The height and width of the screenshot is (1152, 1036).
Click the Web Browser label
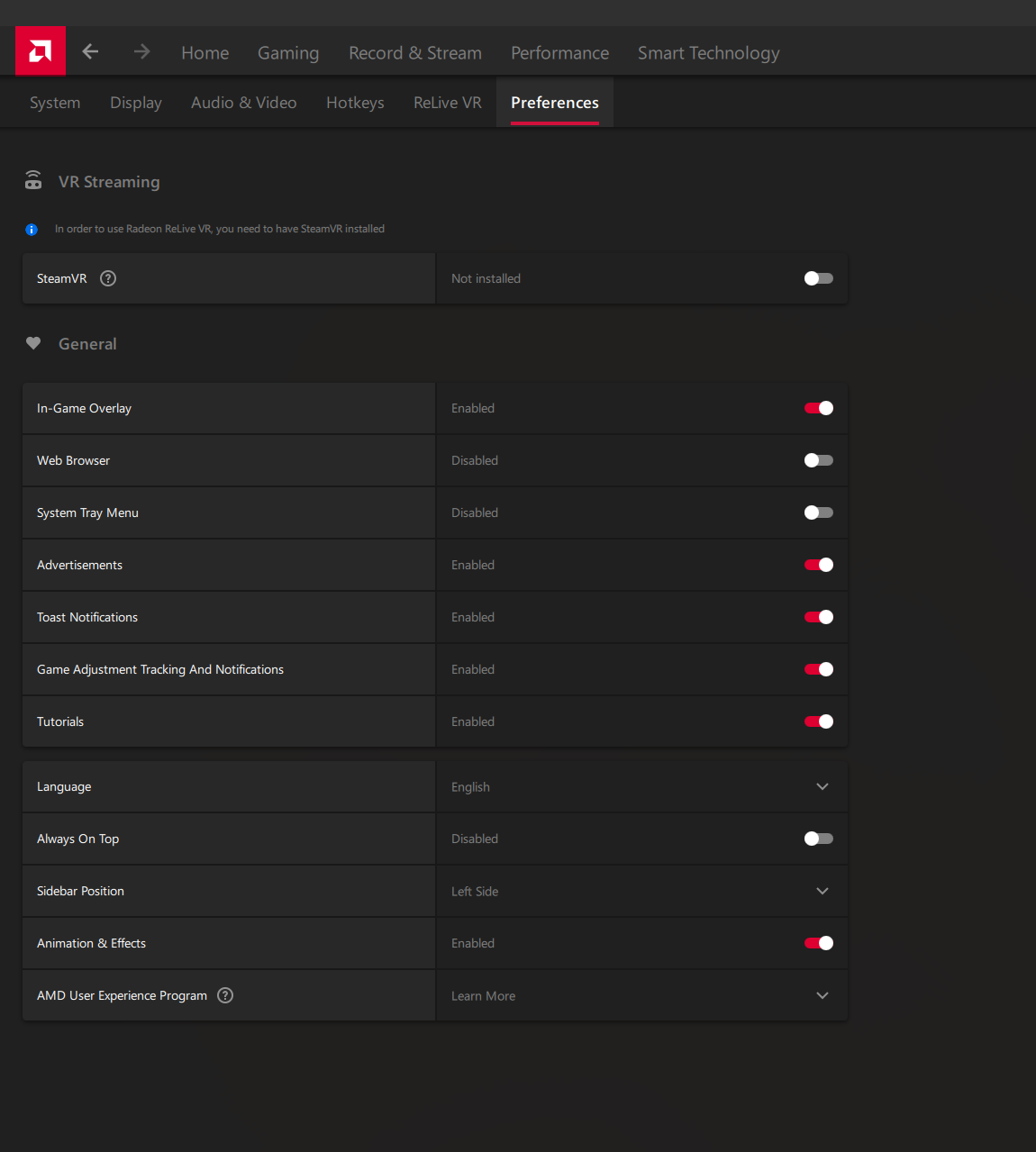coord(74,460)
